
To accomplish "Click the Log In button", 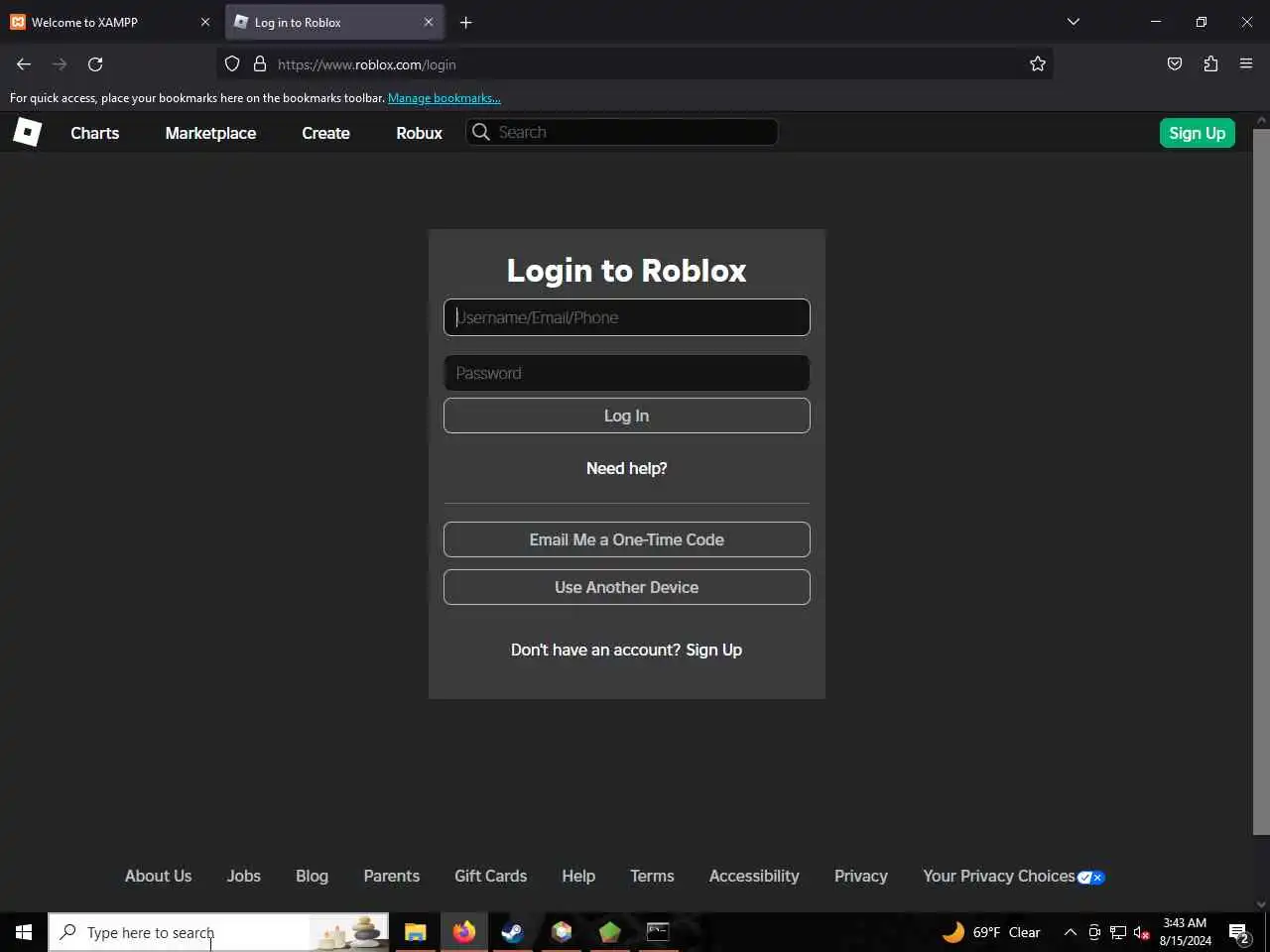I will pos(627,416).
